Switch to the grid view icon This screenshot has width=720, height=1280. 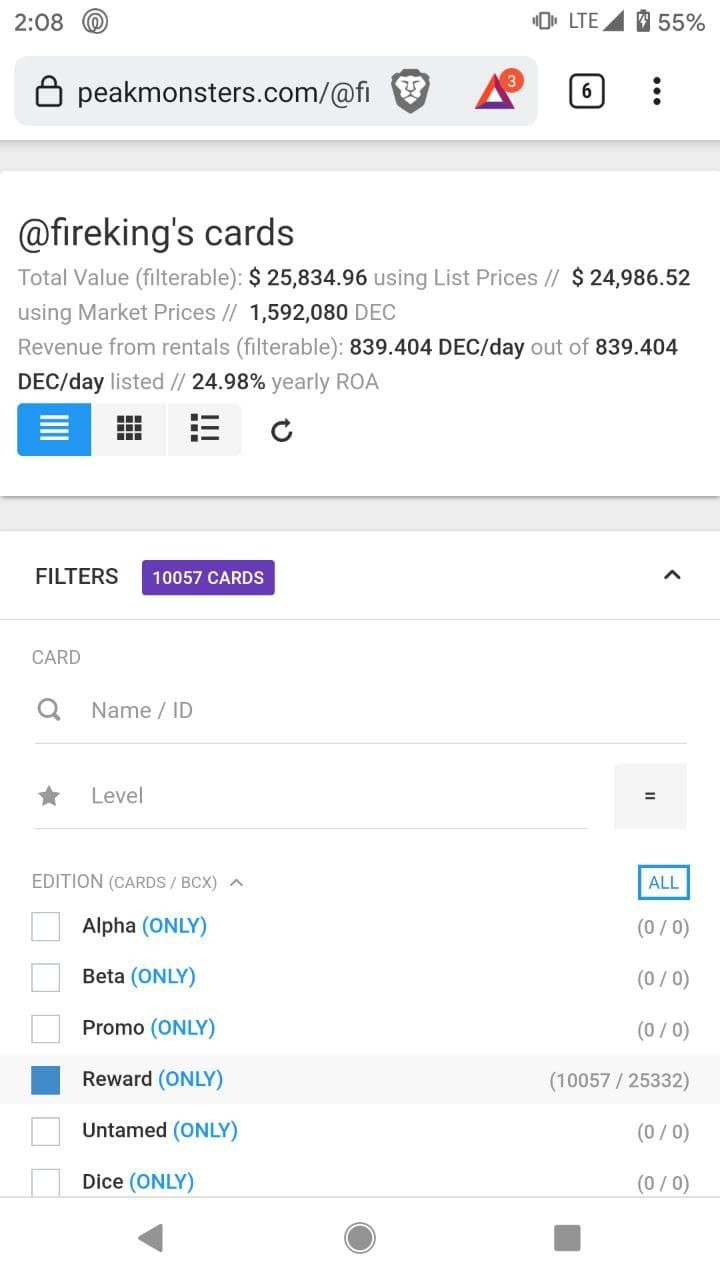(x=129, y=430)
